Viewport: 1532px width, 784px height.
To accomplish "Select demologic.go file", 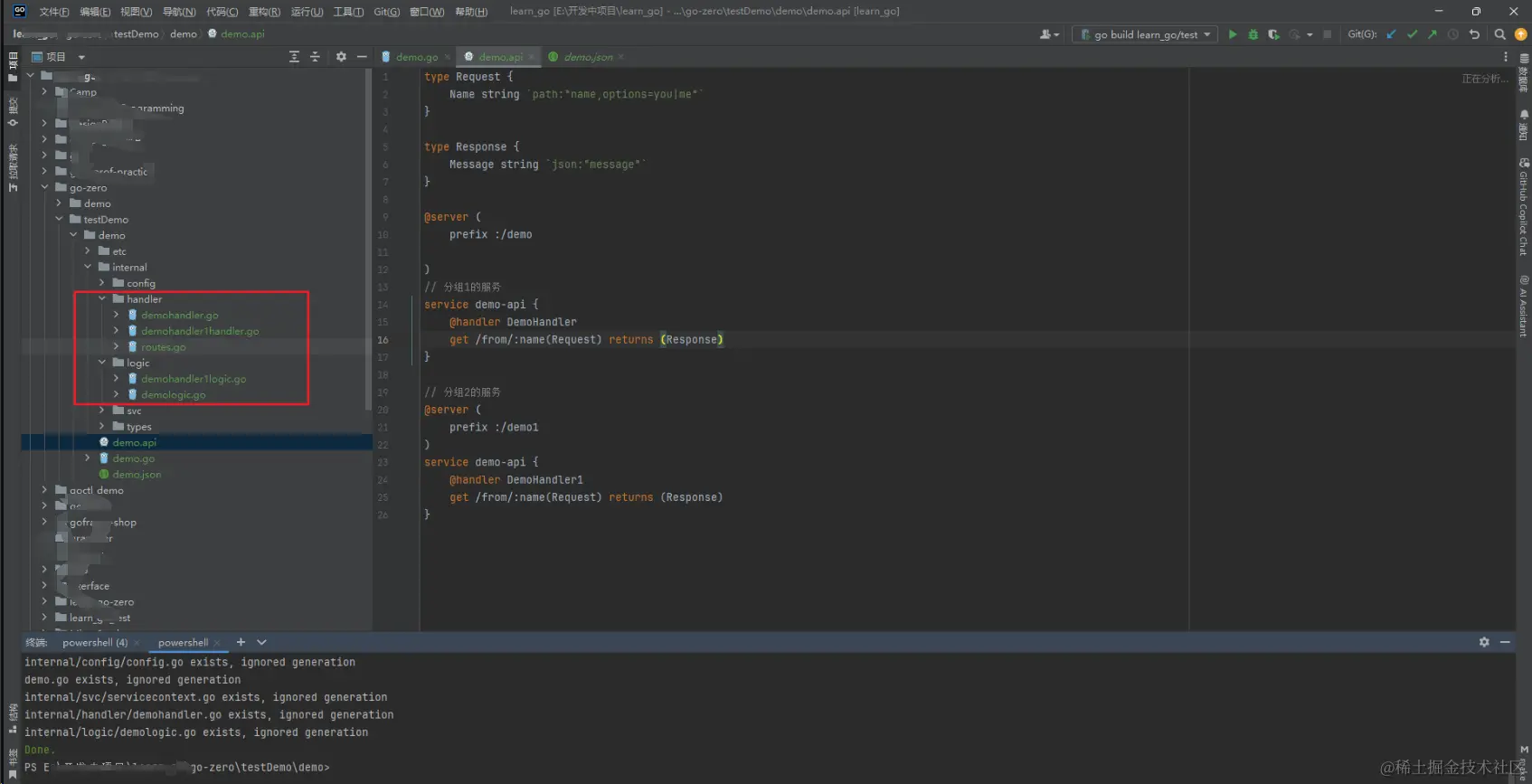I will (173, 394).
